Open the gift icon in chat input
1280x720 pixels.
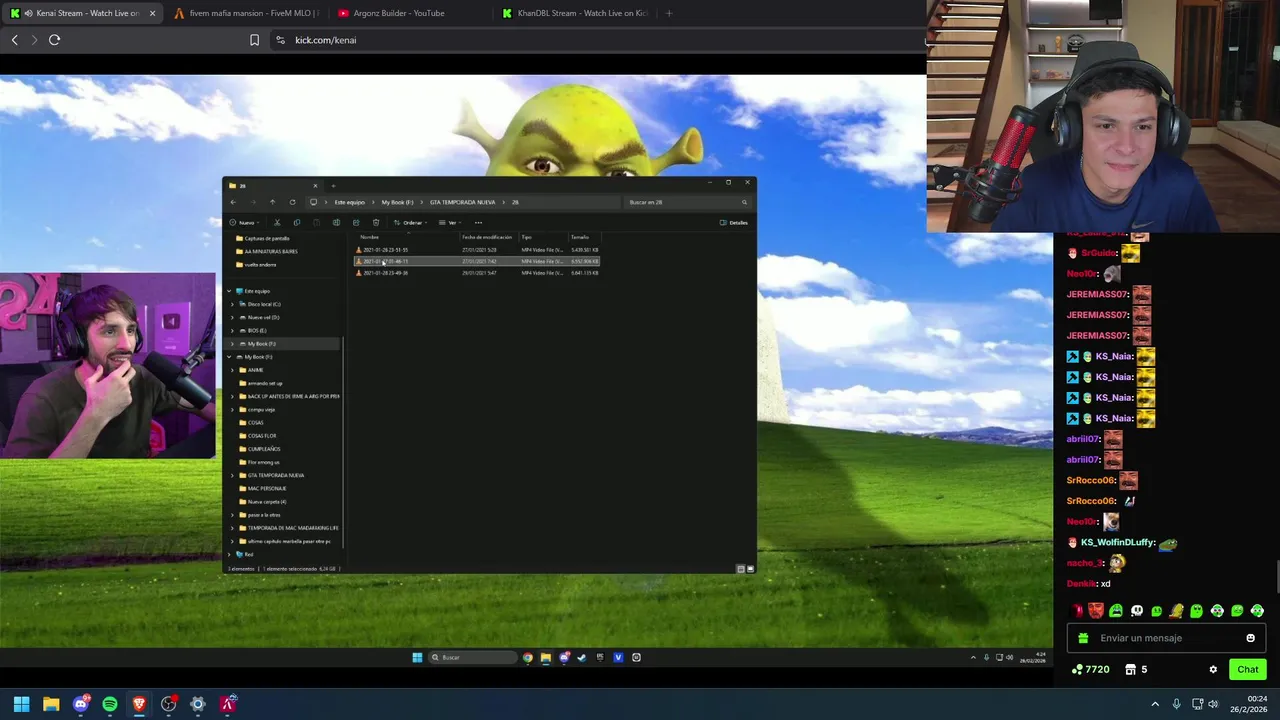(1083, 638)
